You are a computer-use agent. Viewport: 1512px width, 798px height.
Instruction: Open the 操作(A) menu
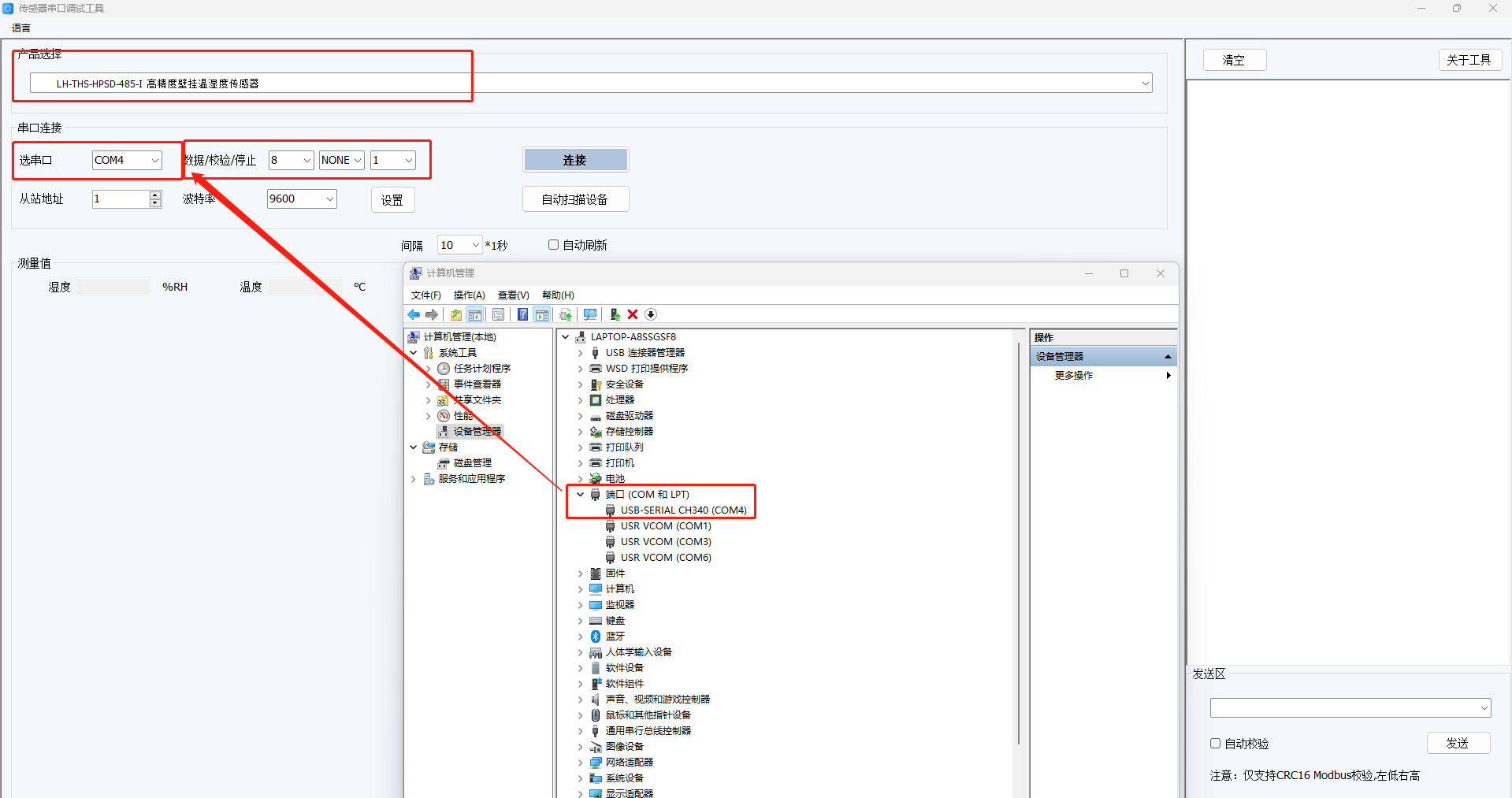coord(469,295)
